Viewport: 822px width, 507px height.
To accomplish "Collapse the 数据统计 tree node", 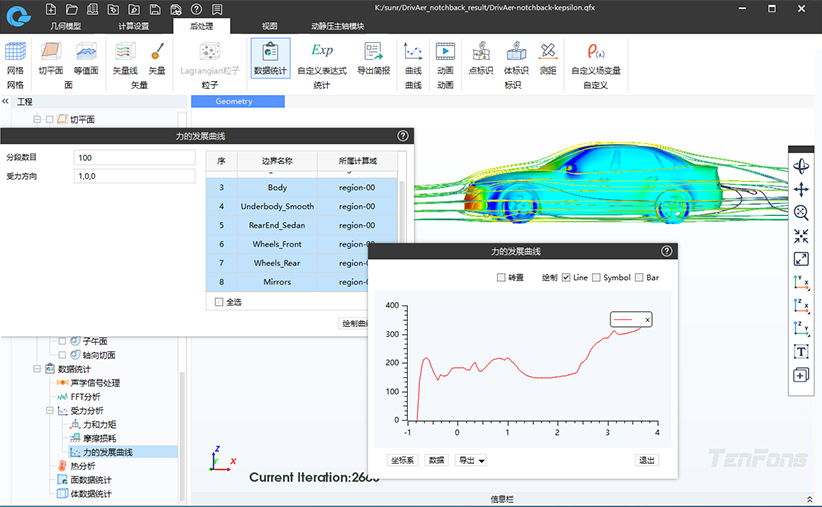I will click(35, 369).
